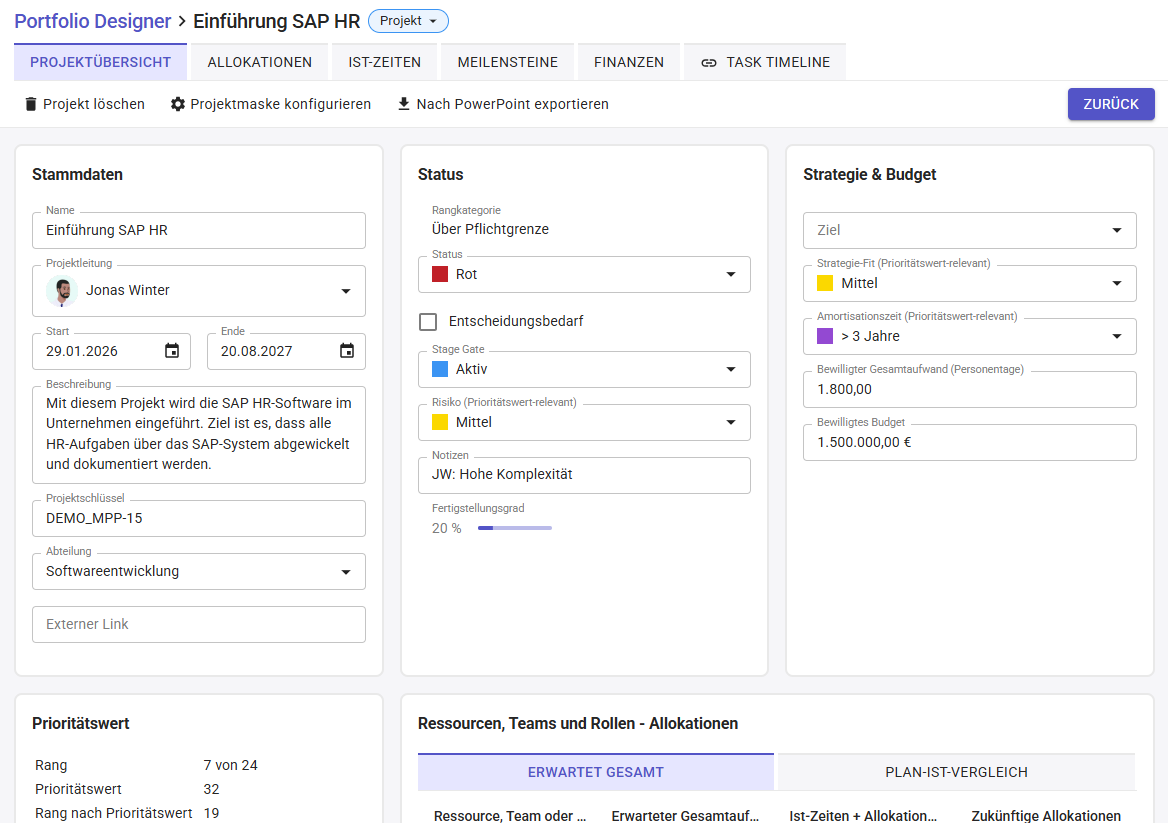Select the Plan-Ist-Vergleich tab
This screenshot has width=1168, height=823.
956,772
